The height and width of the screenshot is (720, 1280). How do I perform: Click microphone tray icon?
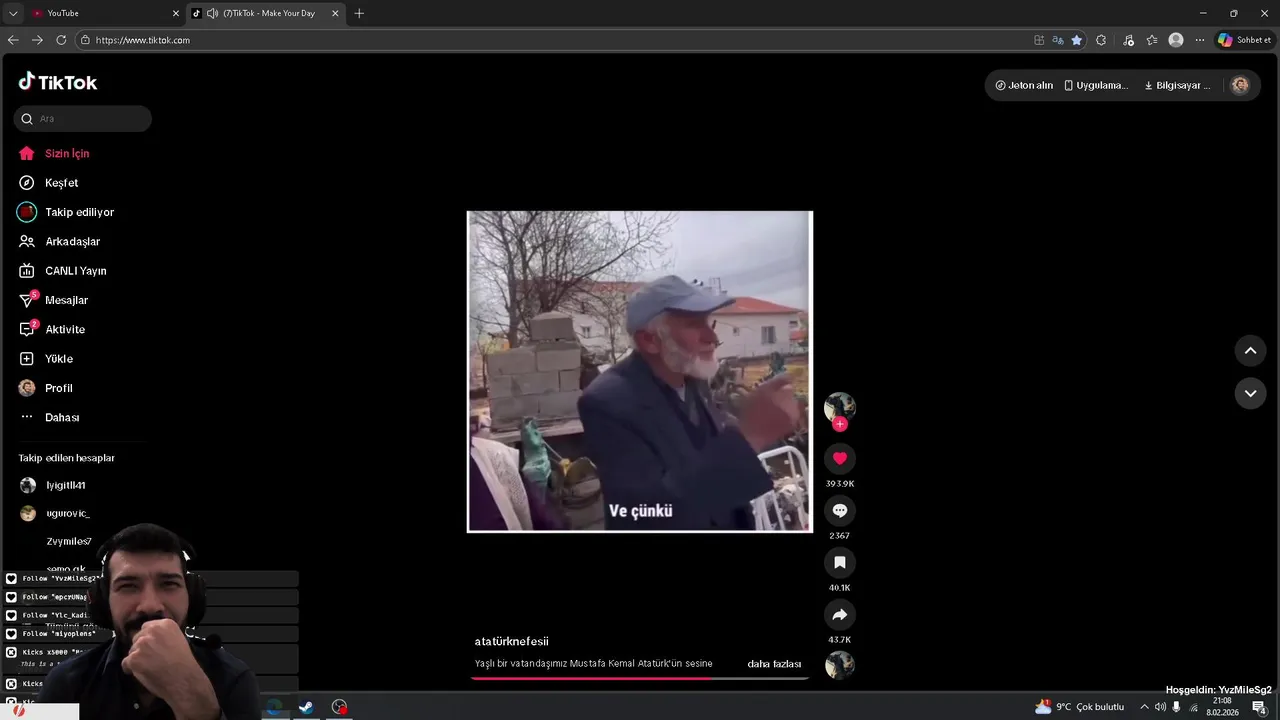(x=1177, y=707)
